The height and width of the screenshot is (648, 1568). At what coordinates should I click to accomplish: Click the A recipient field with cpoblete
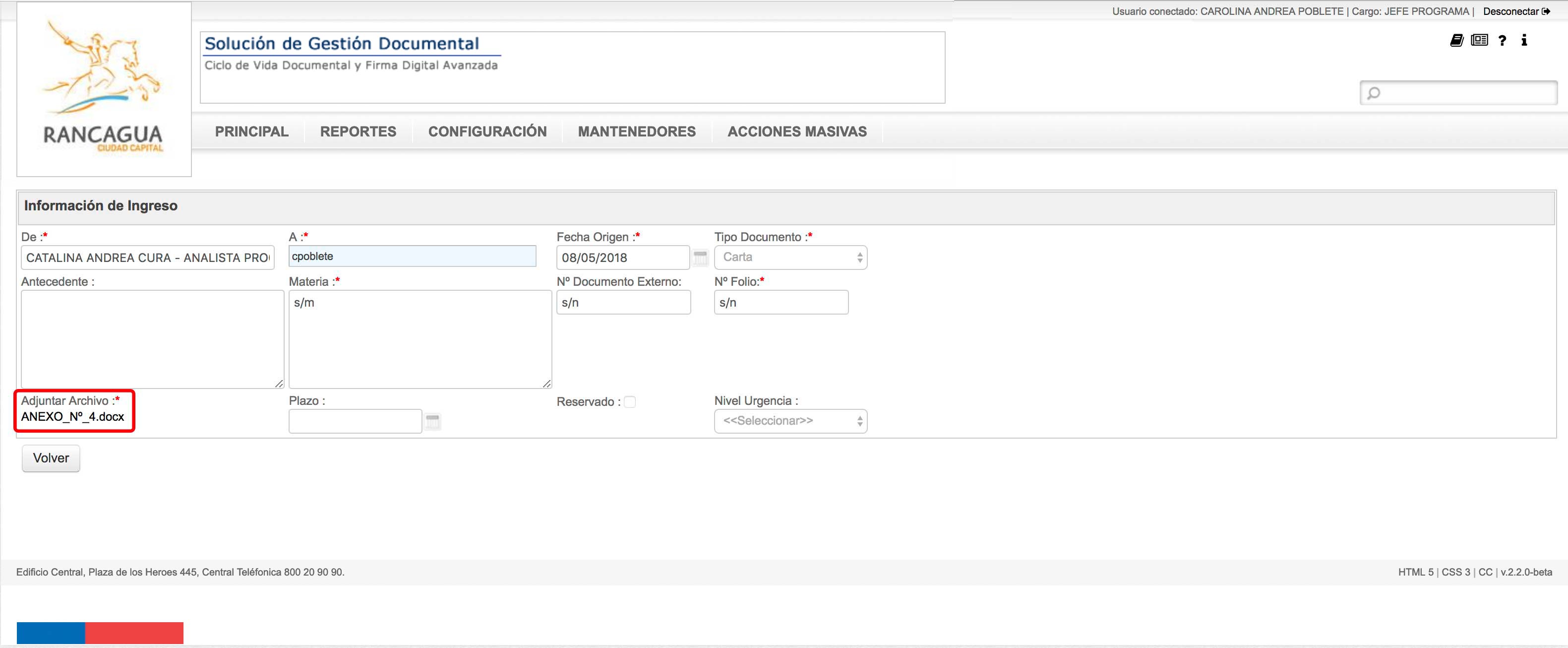click(412, 257)
